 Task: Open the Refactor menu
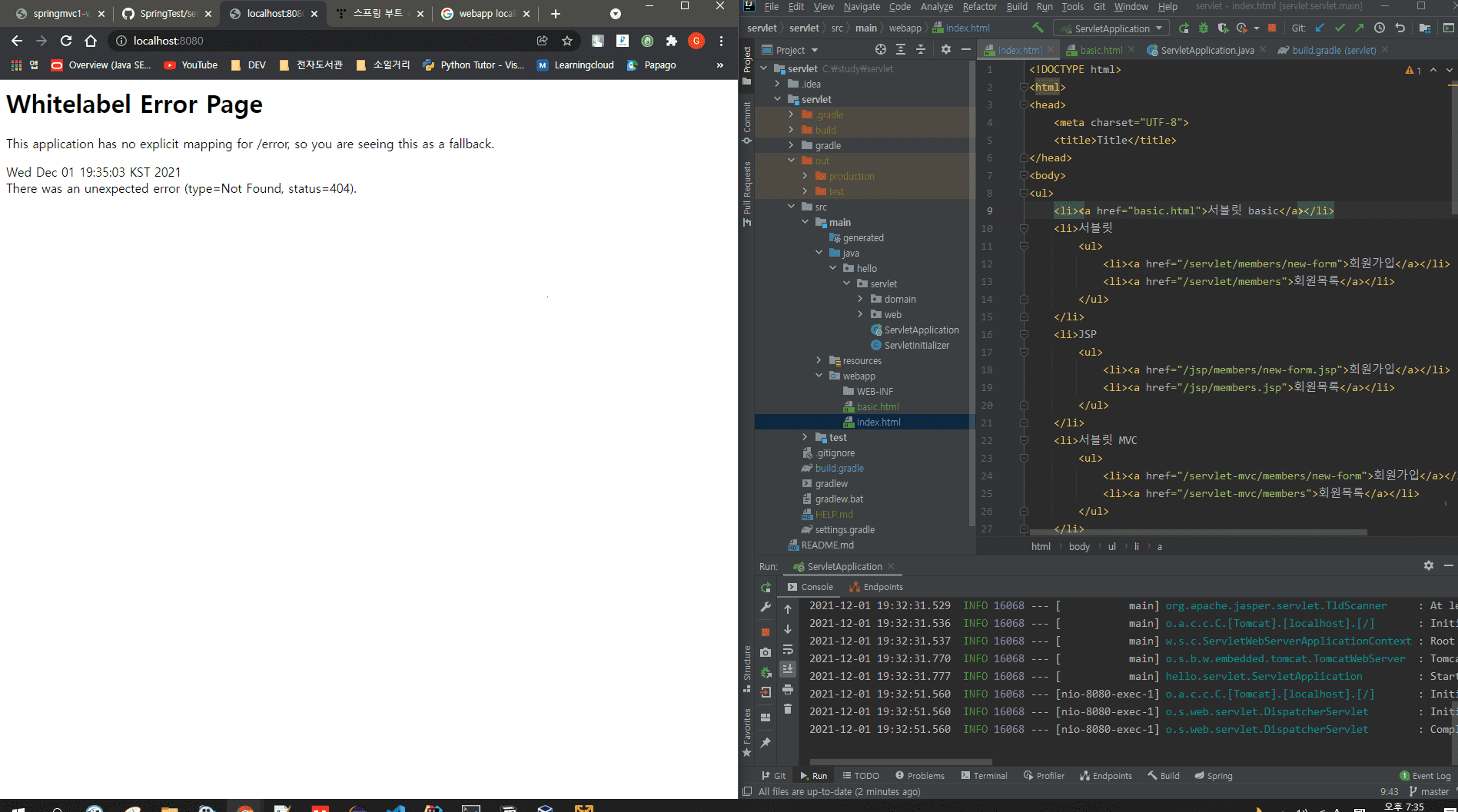click(979, 7)
